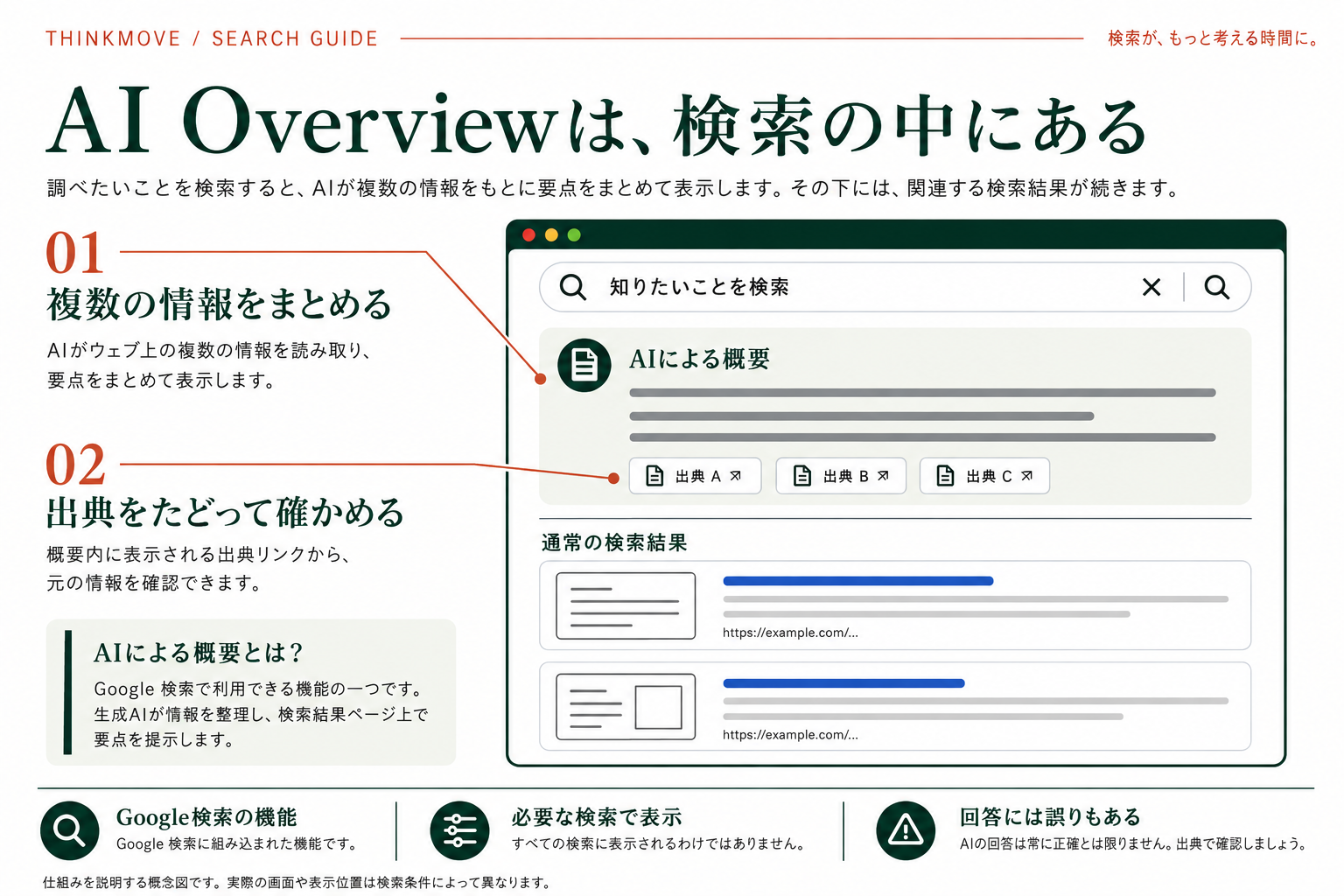Click the AIによる概要とは？ info box heading
This screenshot has height=896, width=1344.
(199, 653)
